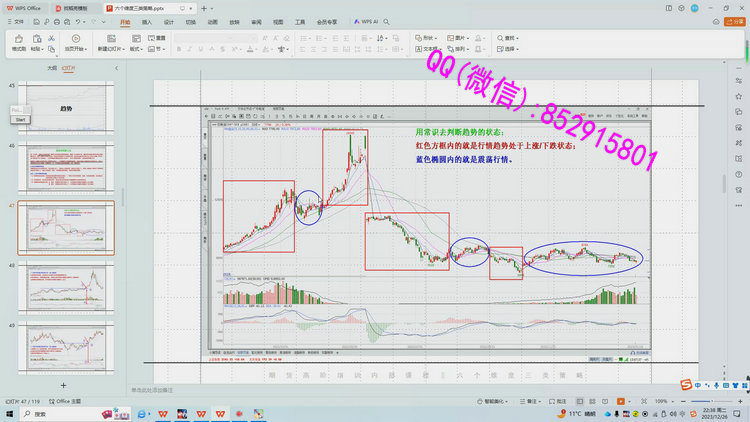
Task: Switch to the Insert (插入) ribbon tab
Action: coord(147,20)
